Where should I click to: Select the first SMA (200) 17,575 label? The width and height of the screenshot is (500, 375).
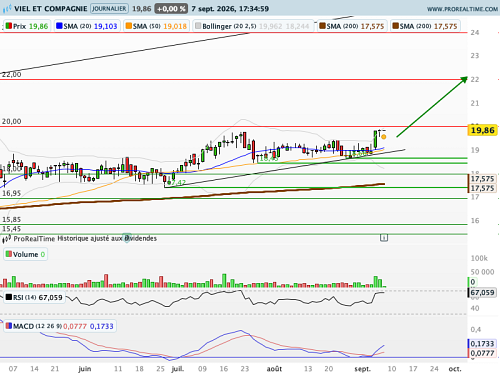point(352,26)
